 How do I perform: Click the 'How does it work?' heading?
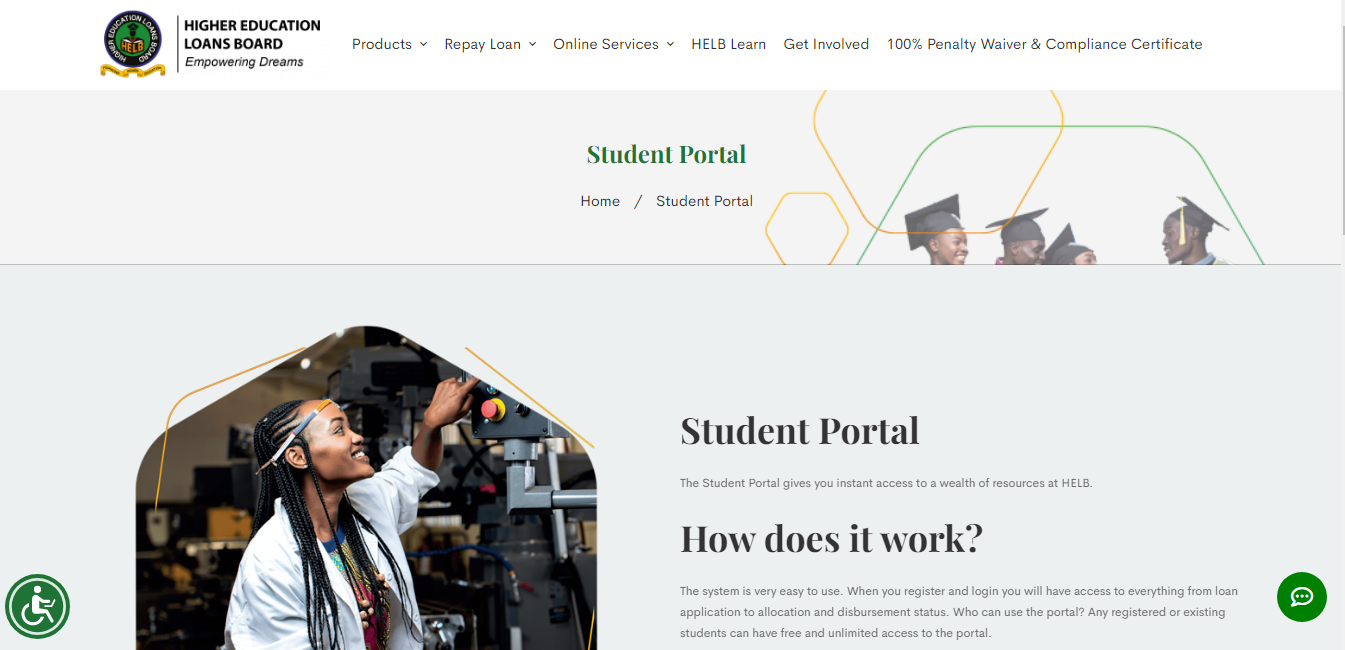point(832,538)
